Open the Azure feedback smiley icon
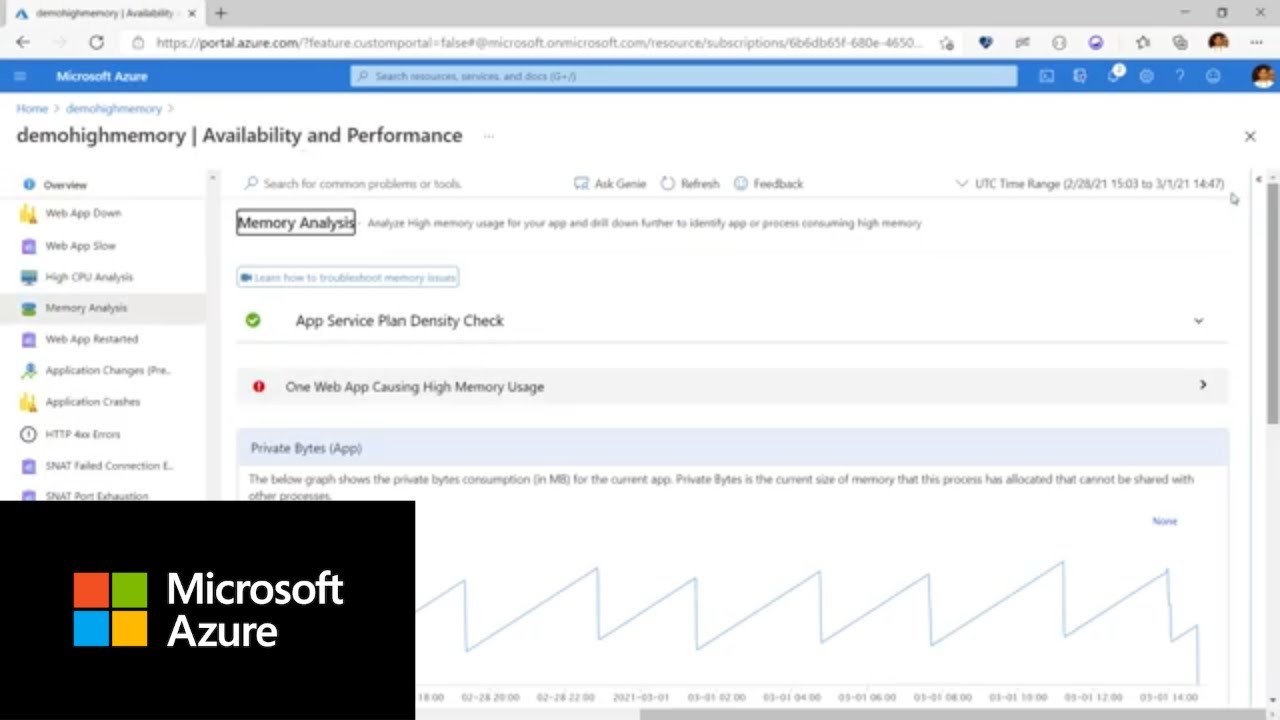Viewport: 1280px width, 720px height. pyautogui.click(x=1213, y=76)
